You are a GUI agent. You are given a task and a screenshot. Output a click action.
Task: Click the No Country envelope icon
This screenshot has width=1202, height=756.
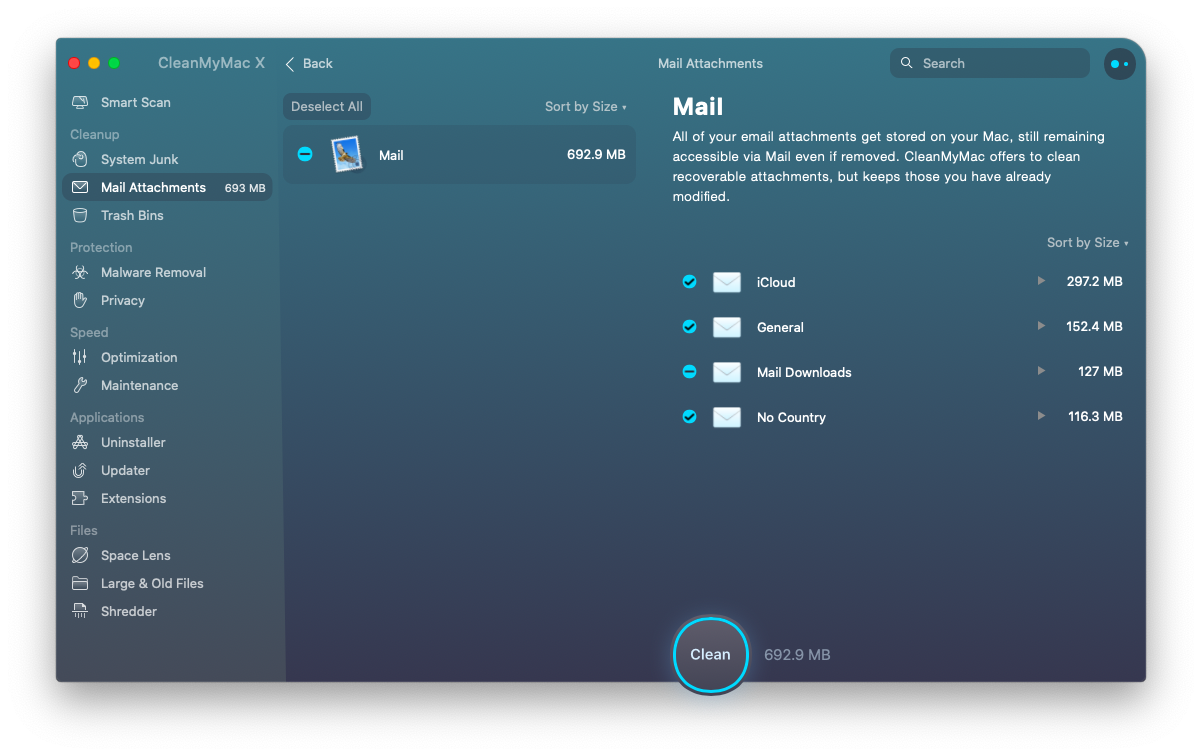point(727,417)
